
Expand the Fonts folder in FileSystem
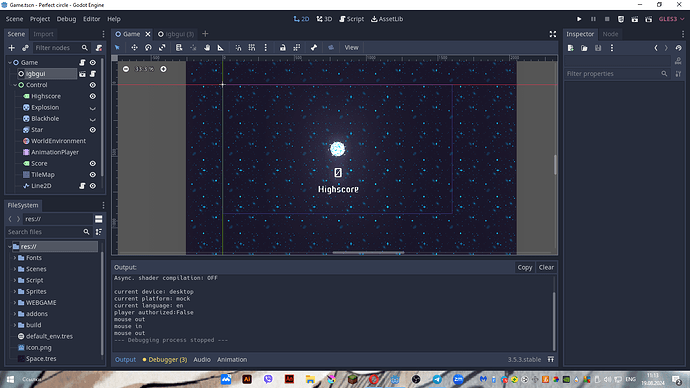(15, 258)
